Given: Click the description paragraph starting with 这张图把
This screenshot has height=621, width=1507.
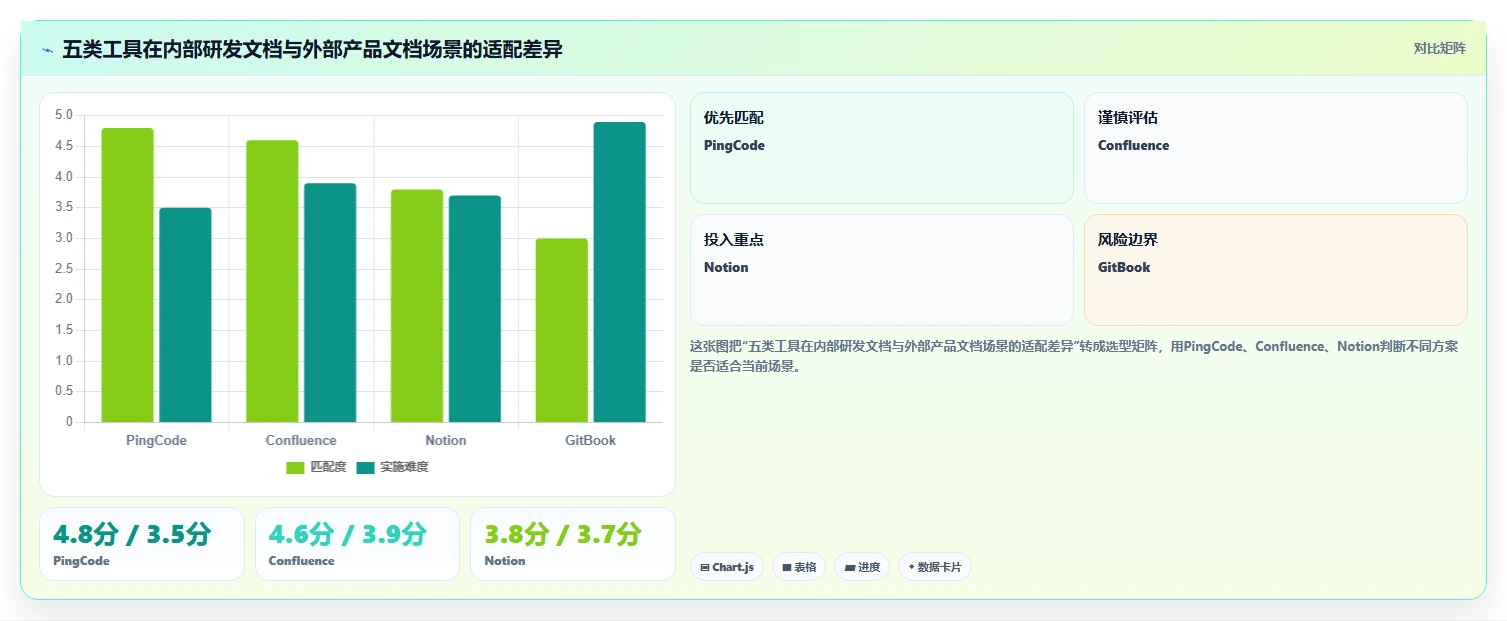Looking at the screenshot, I should (1074, 356).
